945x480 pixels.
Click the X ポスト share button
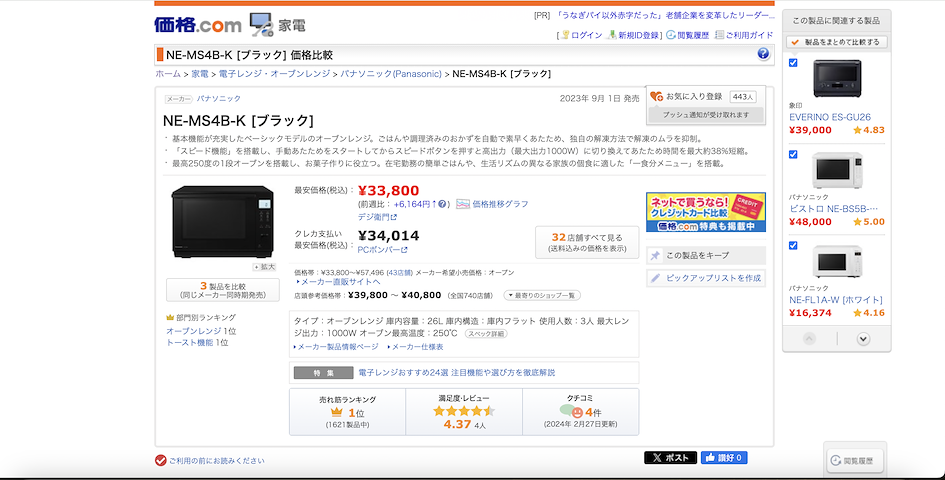(670, 458)
